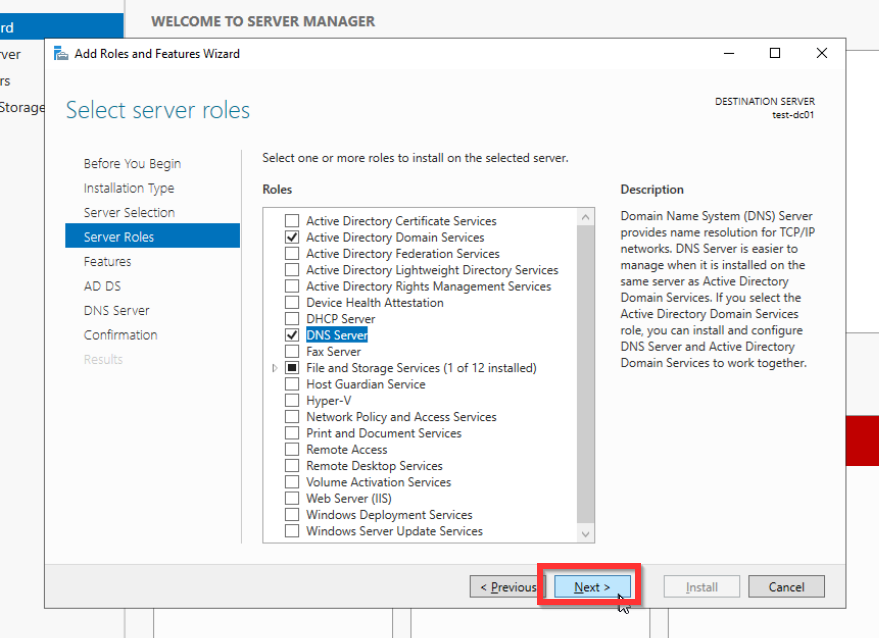
Task: Expand File and Storage Services tree
Action: (x=274, y=368)
